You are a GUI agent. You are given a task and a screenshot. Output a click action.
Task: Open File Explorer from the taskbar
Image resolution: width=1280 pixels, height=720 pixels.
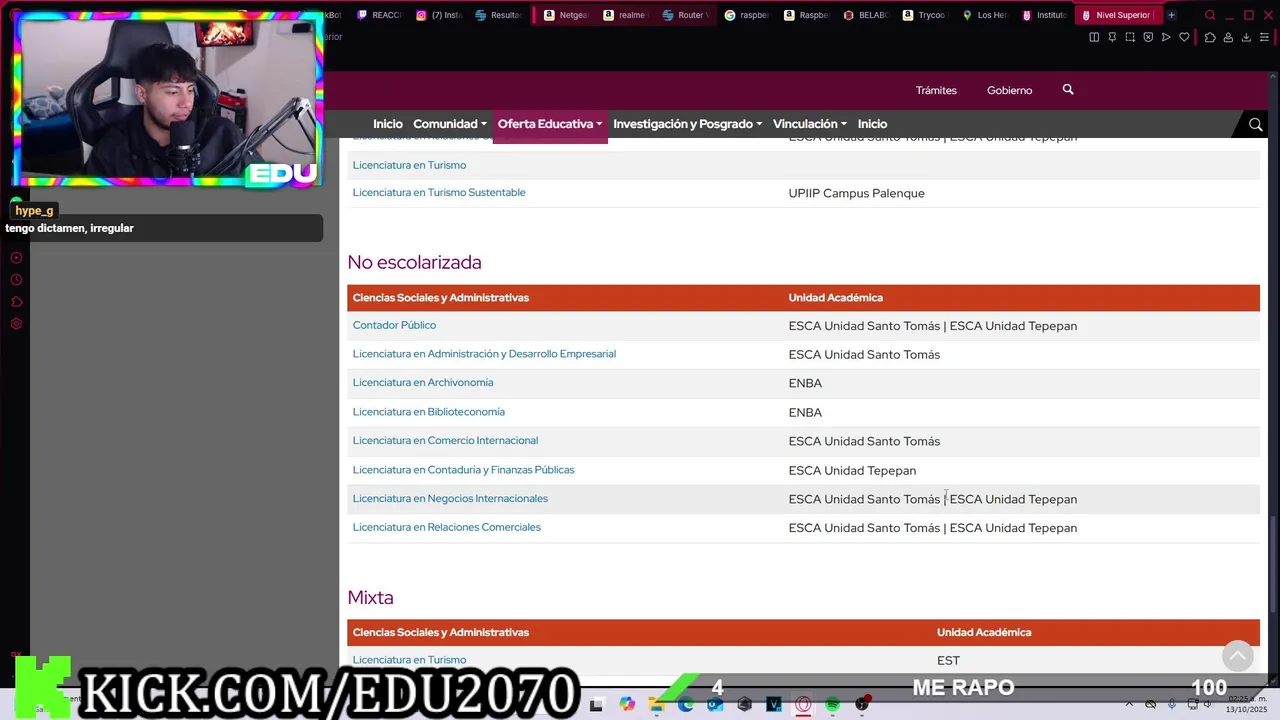(657, 704)
